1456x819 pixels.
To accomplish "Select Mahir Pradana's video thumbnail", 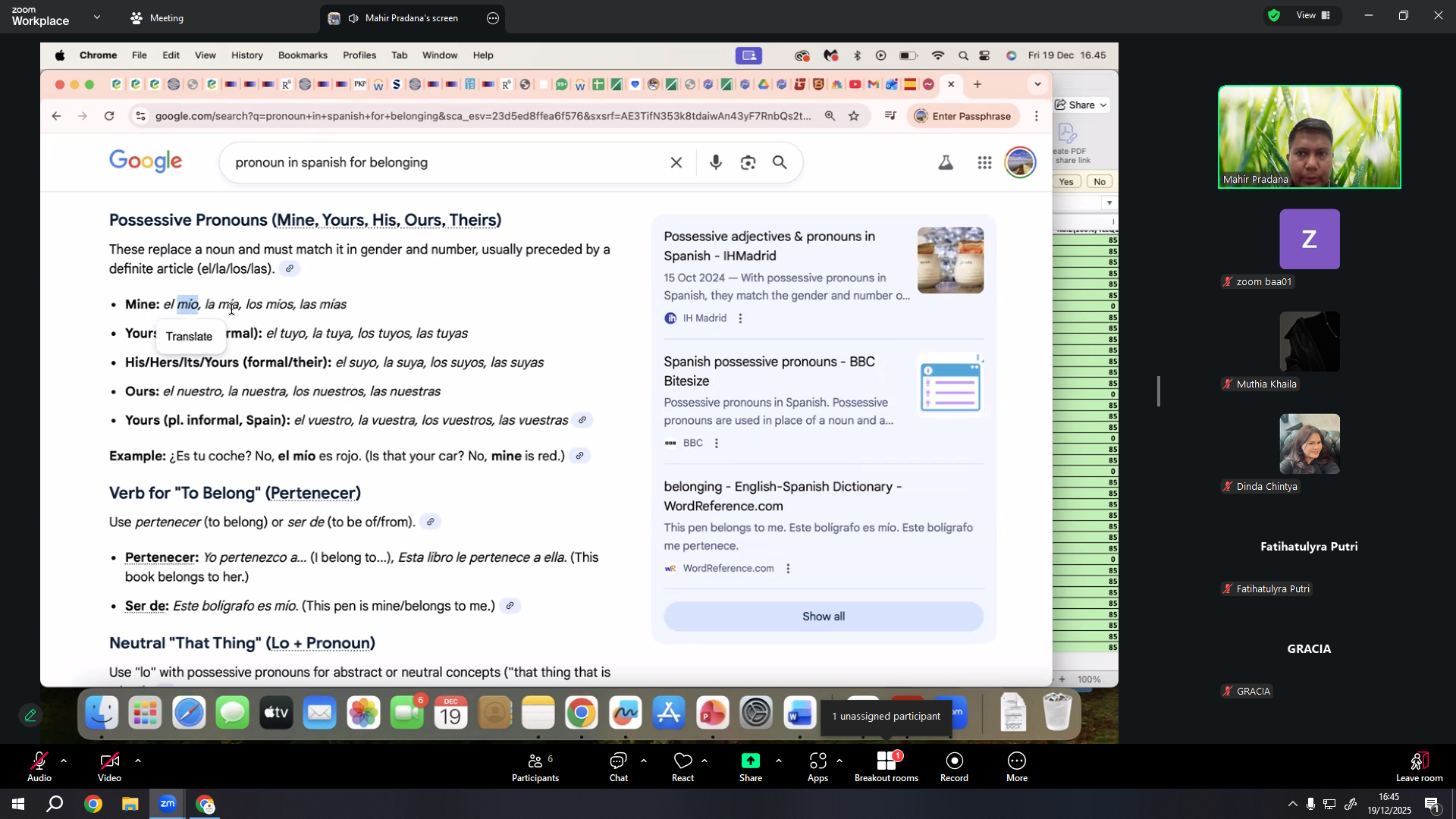I will point(1309,137).
